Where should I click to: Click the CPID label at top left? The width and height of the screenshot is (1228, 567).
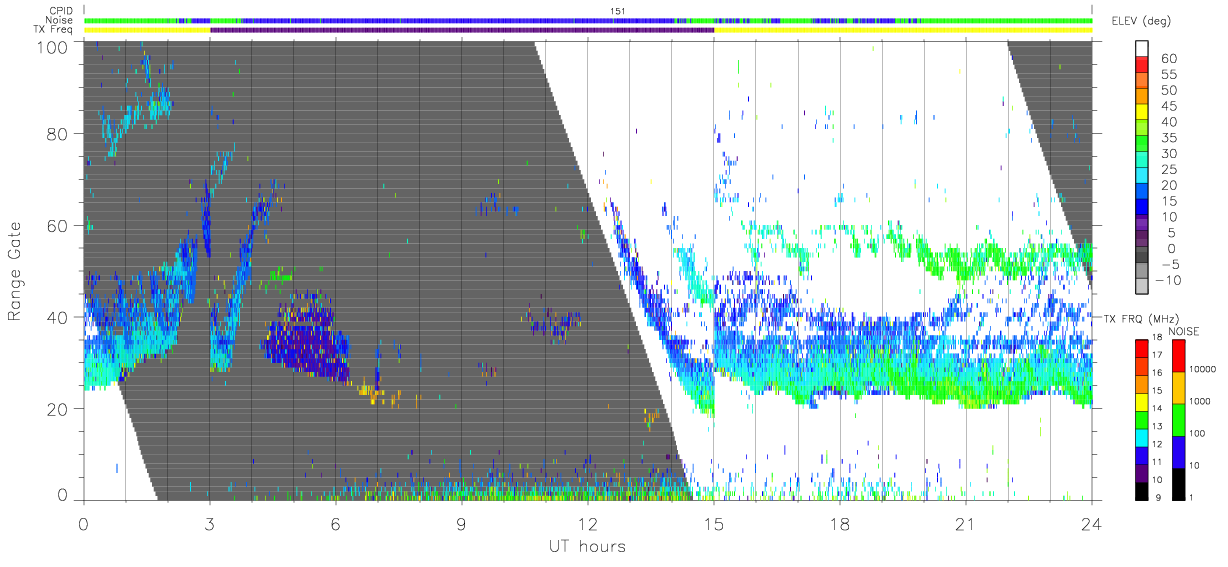(61, 11)
